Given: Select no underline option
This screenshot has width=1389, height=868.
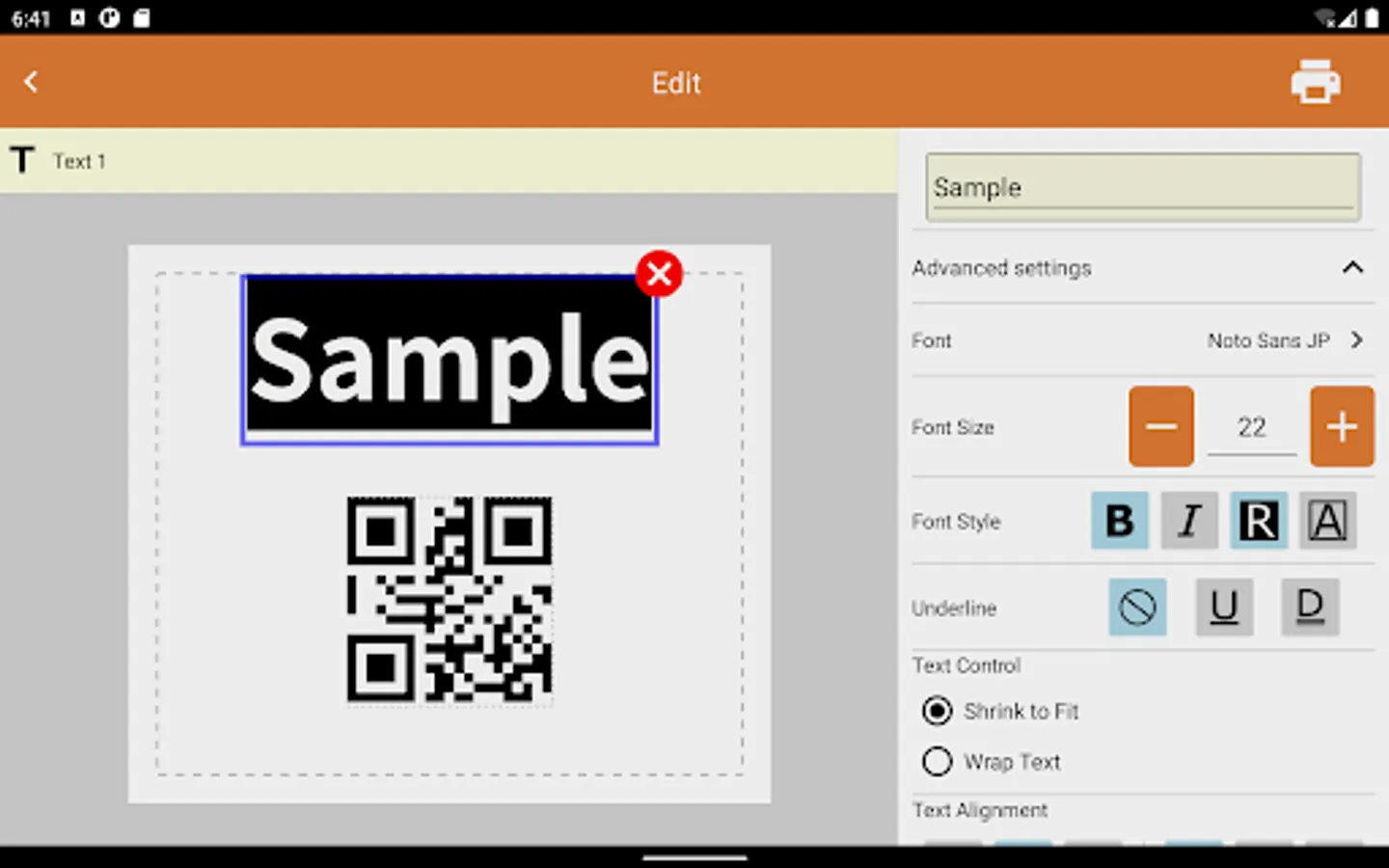Looking at the screenshot, I should pos(1137,608).
